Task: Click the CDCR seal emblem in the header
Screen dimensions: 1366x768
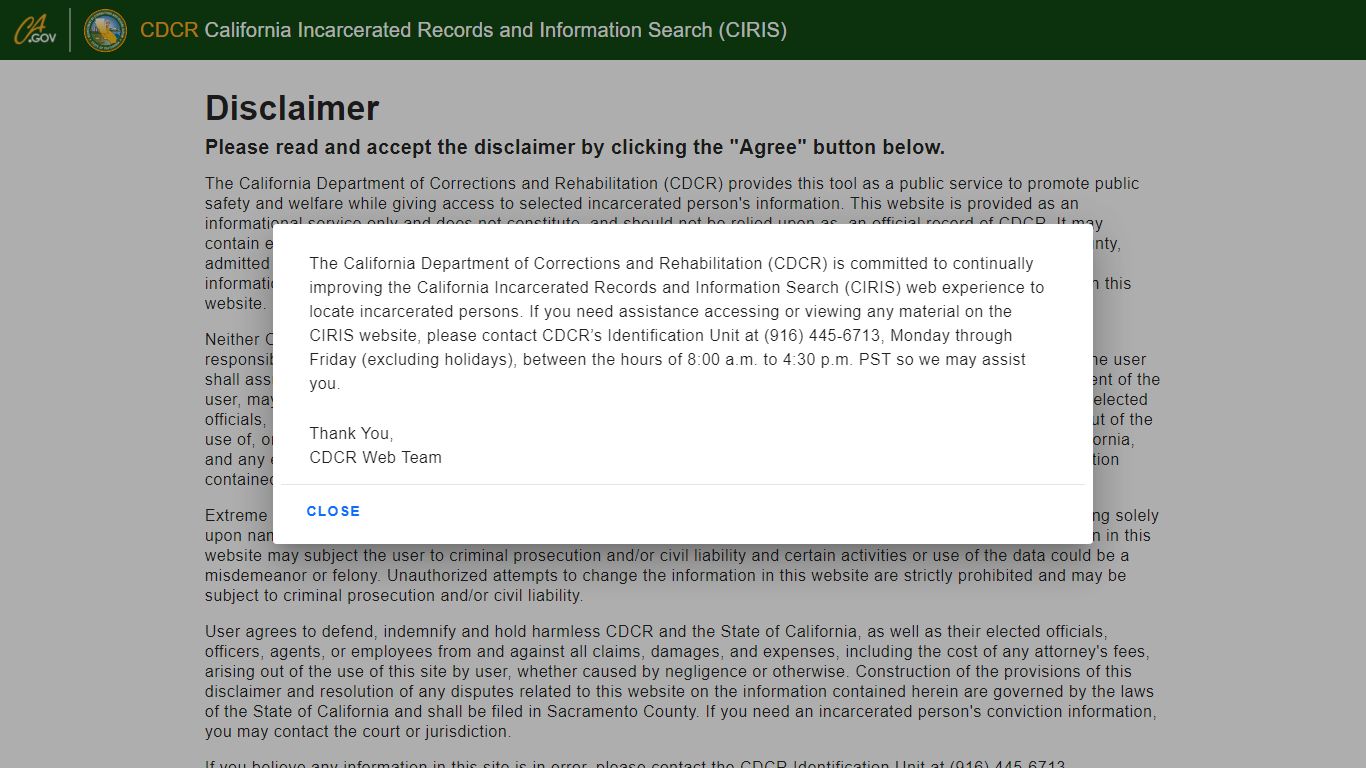Action: (104, 29)
